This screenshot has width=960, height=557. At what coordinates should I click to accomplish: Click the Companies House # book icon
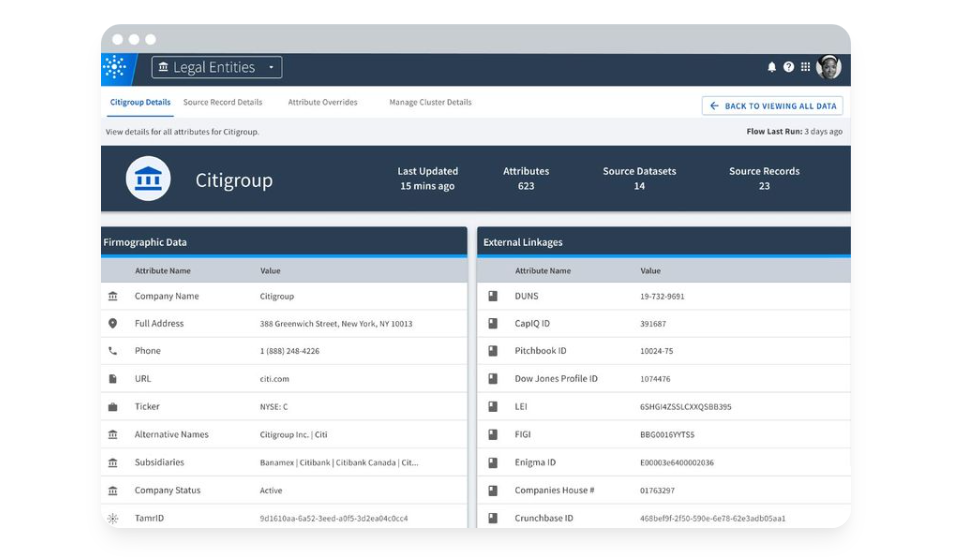(493, 490)
